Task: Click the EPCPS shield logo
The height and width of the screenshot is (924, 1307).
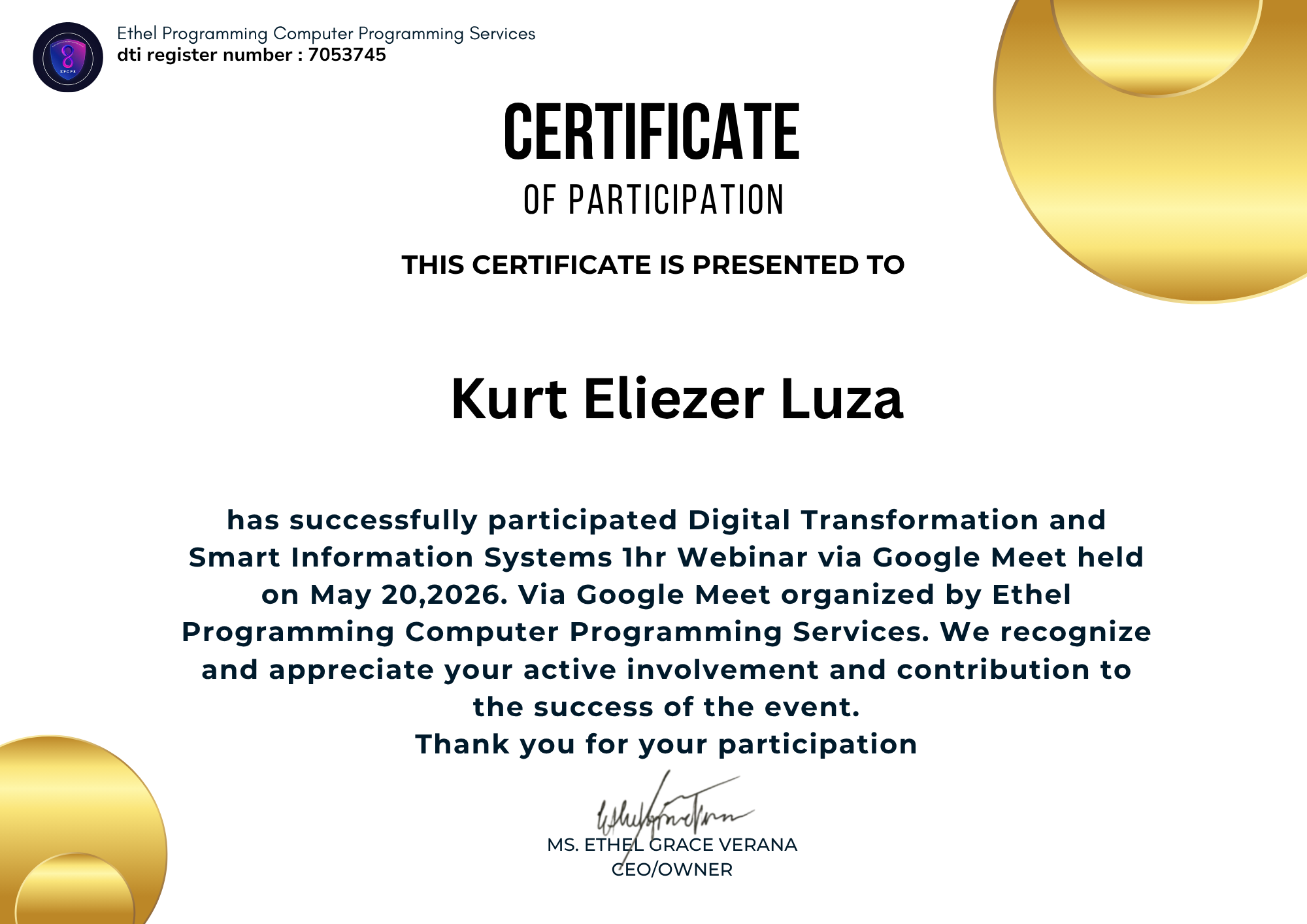Action: click(x=68, y=58)
